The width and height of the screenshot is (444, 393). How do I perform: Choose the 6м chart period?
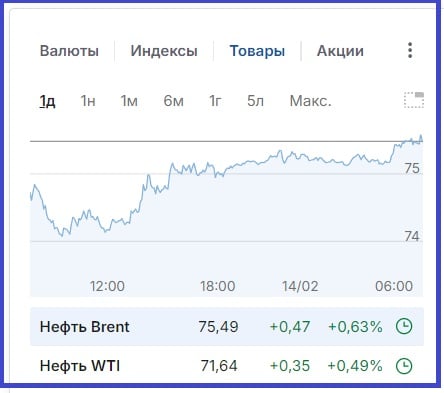tap(173, 101)
